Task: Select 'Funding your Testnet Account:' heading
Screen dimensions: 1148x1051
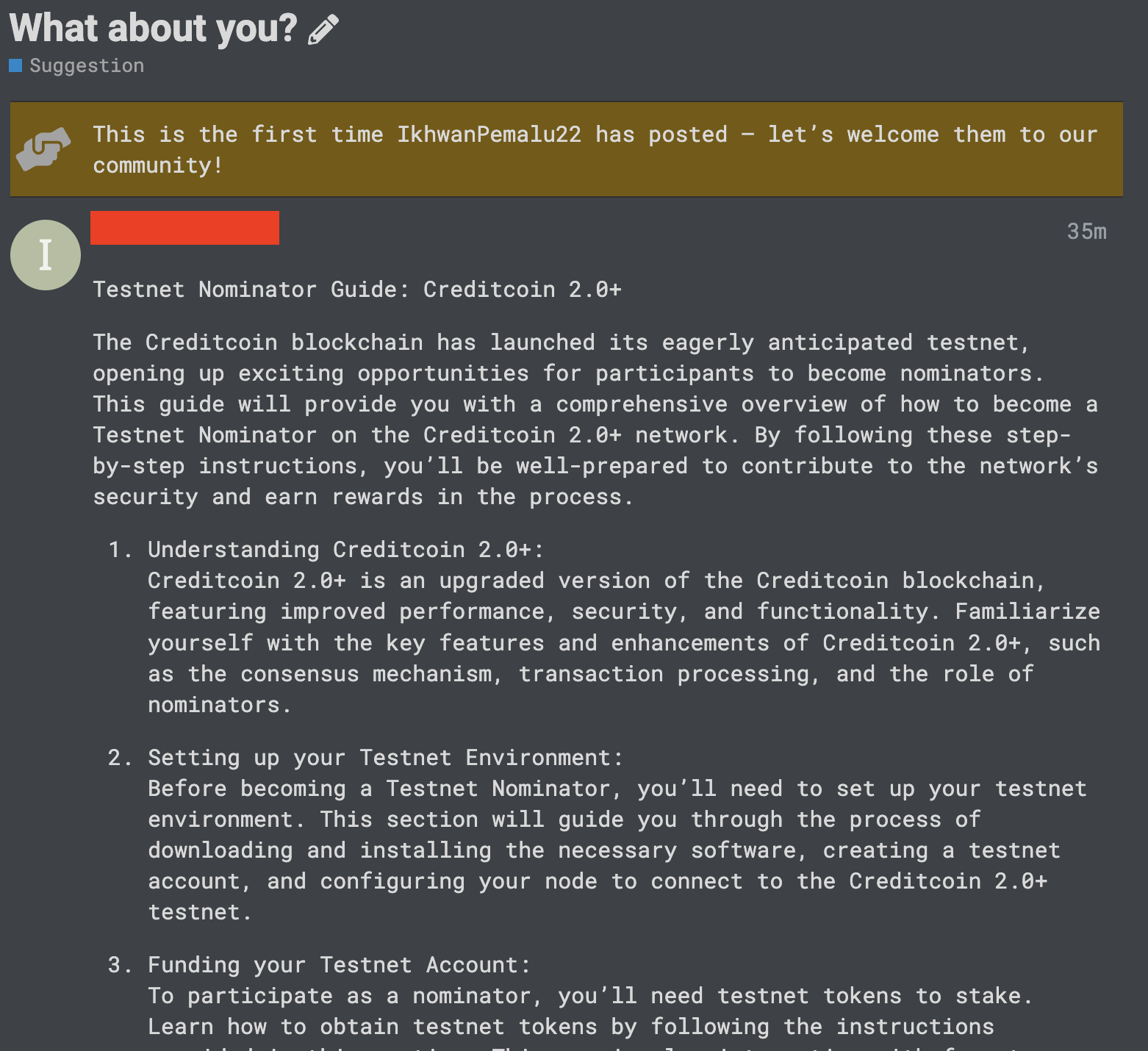Action: pos(339,964)
